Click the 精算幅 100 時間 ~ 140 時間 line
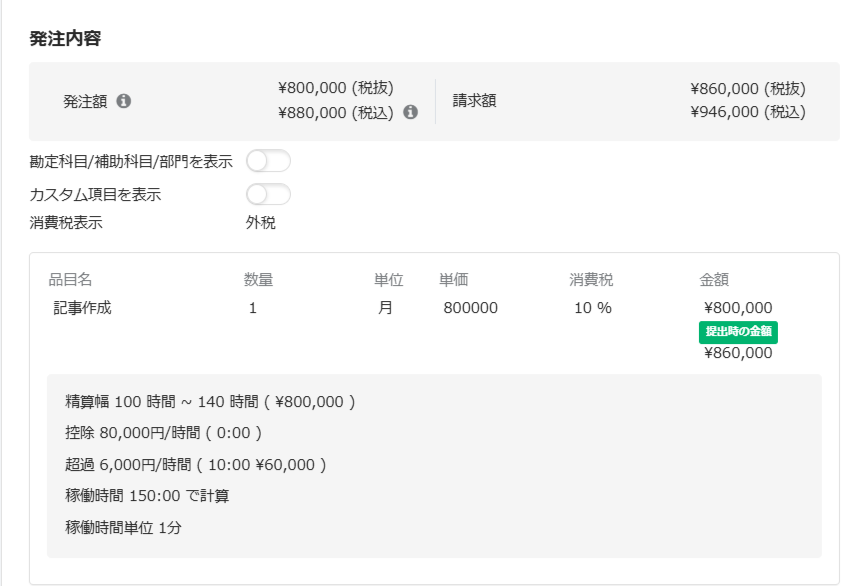Screen dimensions: 864x586 [209, 402]
